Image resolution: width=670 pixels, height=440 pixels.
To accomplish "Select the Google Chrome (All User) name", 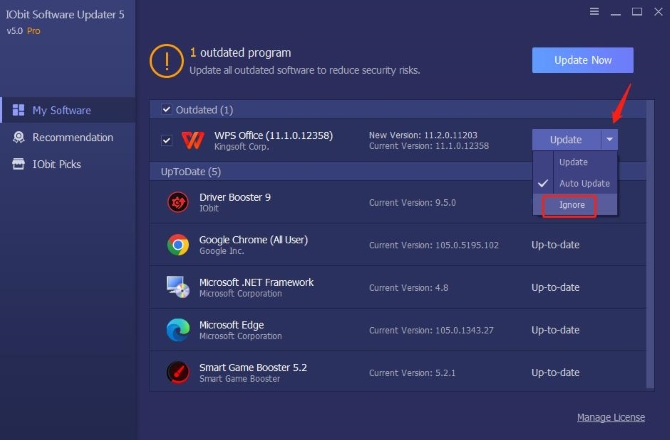I will [x=253, y=240].
